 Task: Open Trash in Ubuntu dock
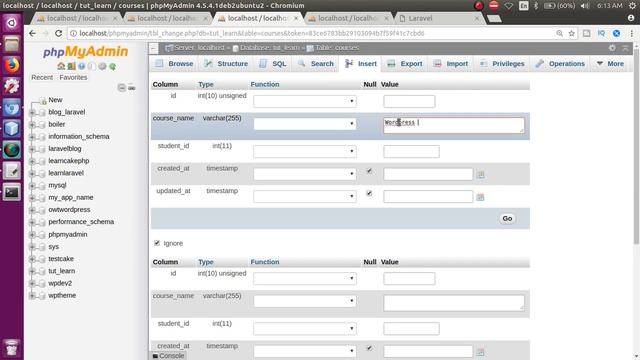(11, 347)
